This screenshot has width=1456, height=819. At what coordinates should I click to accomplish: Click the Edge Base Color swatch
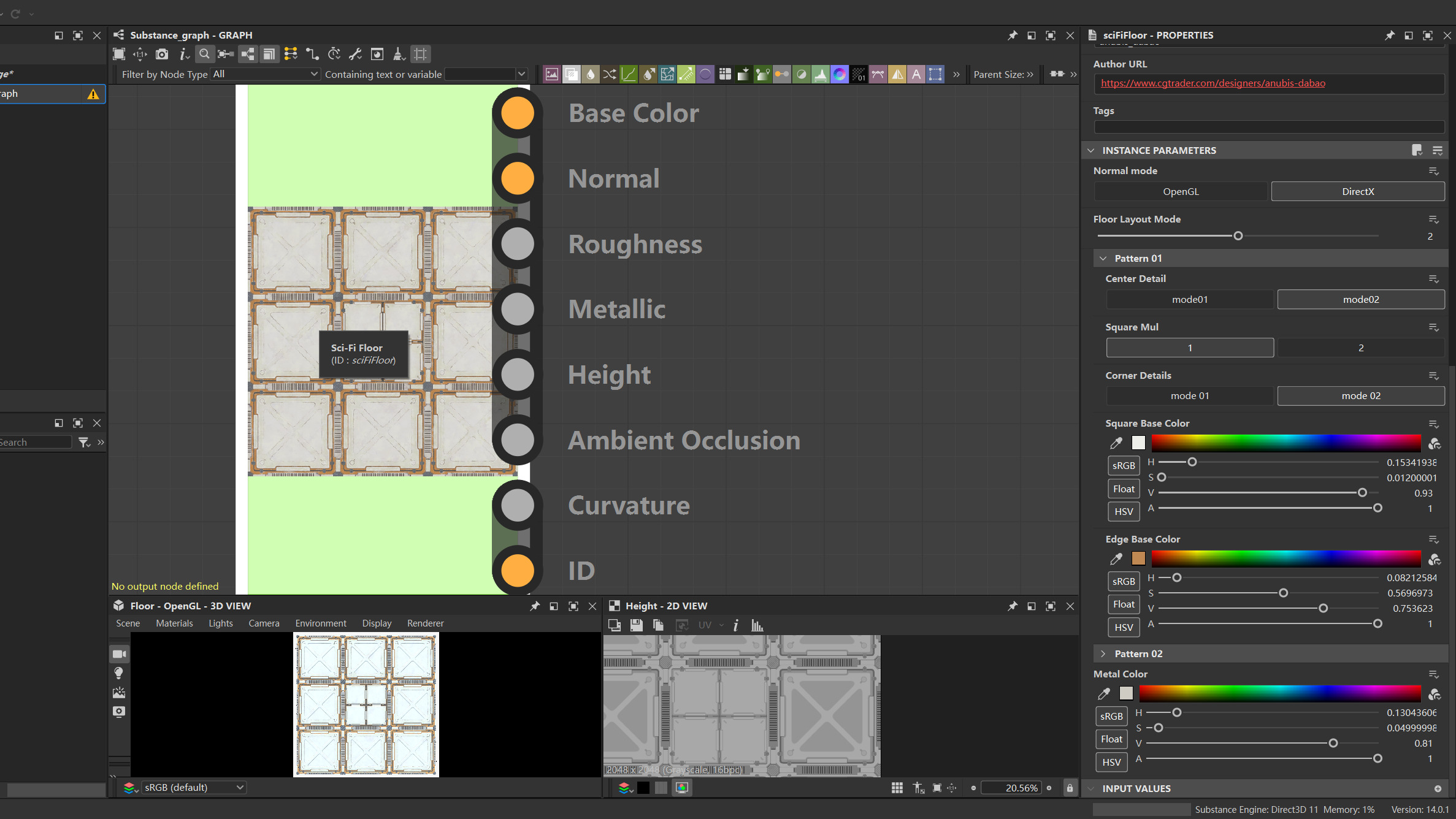point(1138,558)
